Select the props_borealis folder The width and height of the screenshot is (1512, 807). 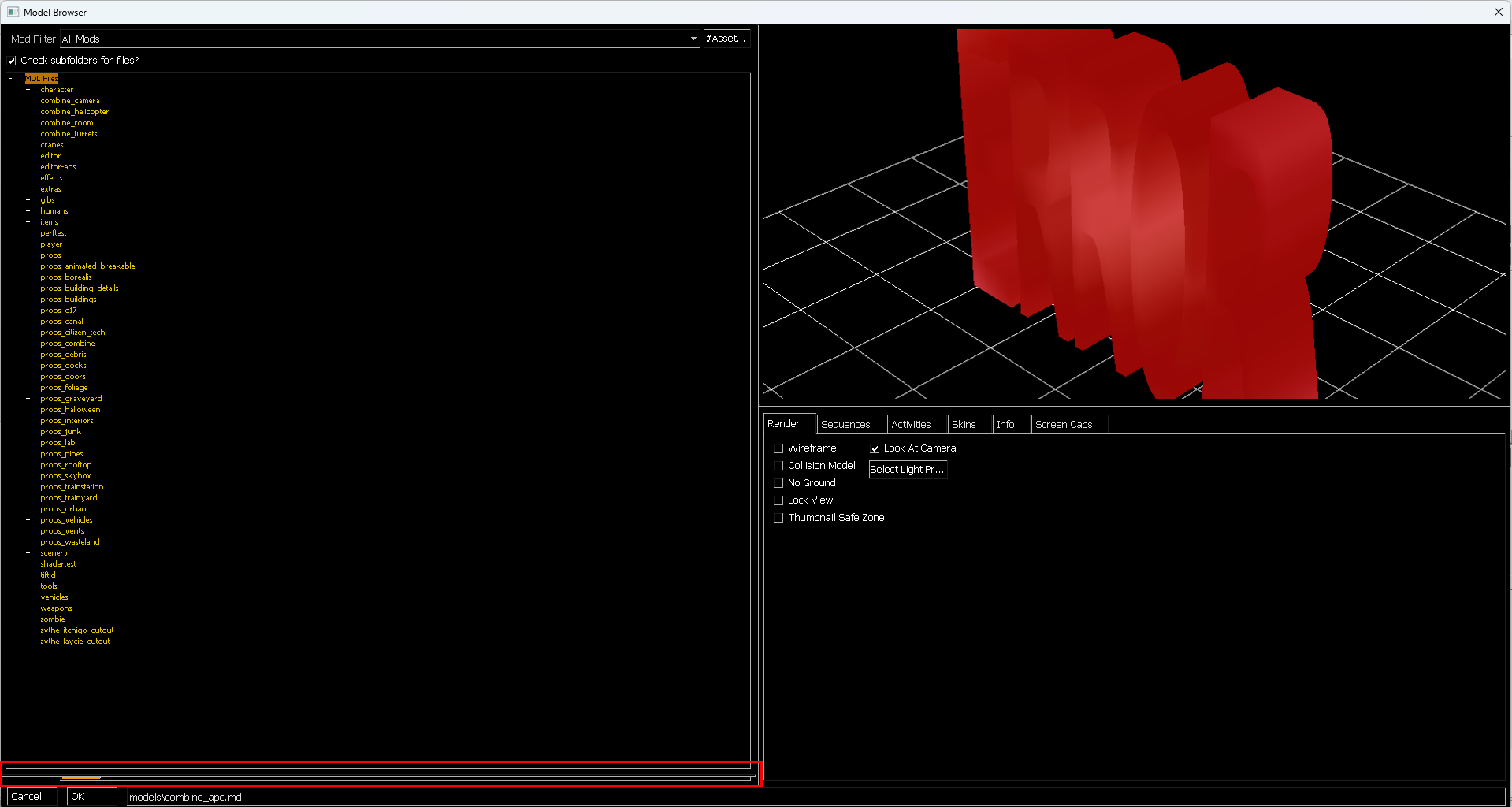click(x=66, y=277)
